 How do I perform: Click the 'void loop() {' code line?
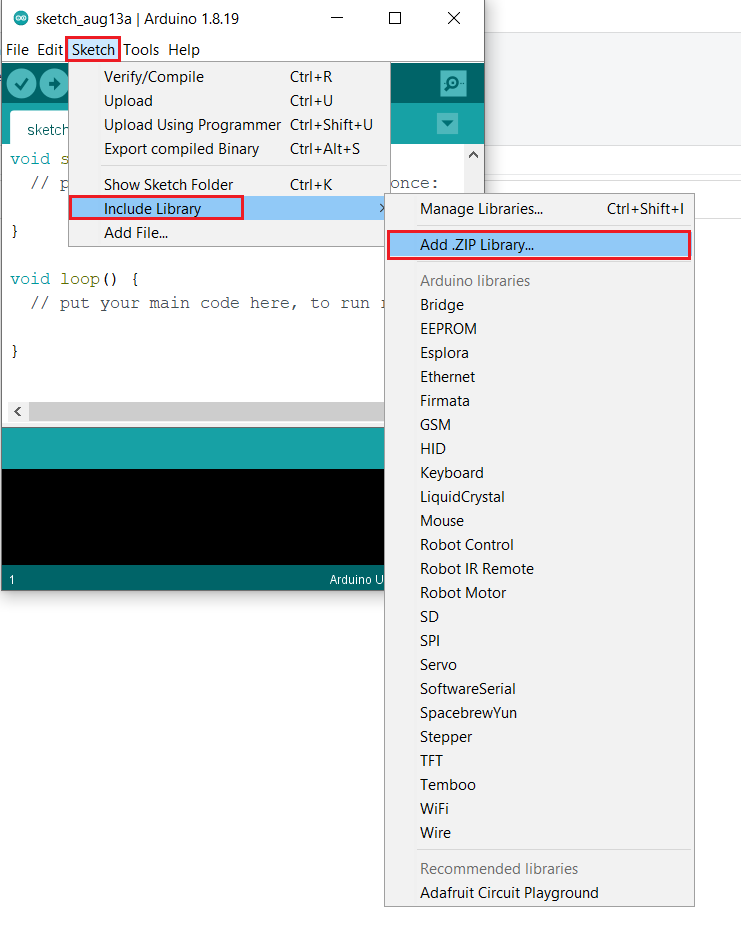[x=74, y=279]
